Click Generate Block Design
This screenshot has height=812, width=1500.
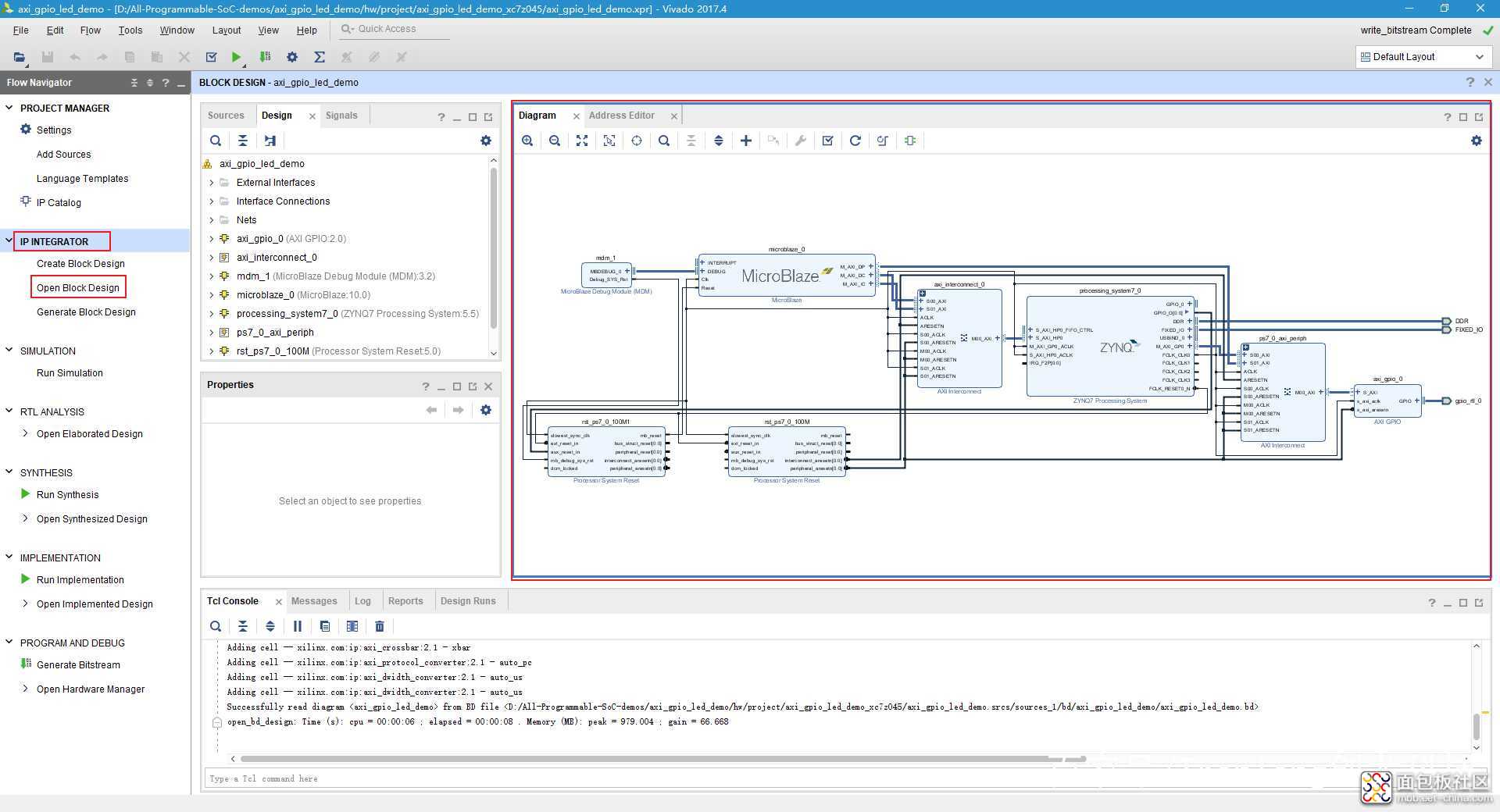pyautogui.click(x=86, y=312)
